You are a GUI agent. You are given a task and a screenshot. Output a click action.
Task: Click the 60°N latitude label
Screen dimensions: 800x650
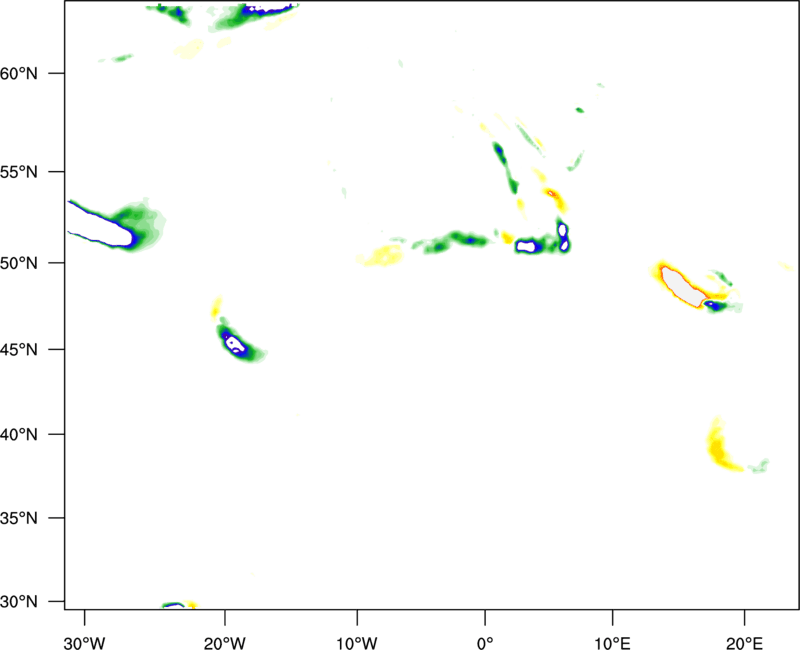click(19, 73)
